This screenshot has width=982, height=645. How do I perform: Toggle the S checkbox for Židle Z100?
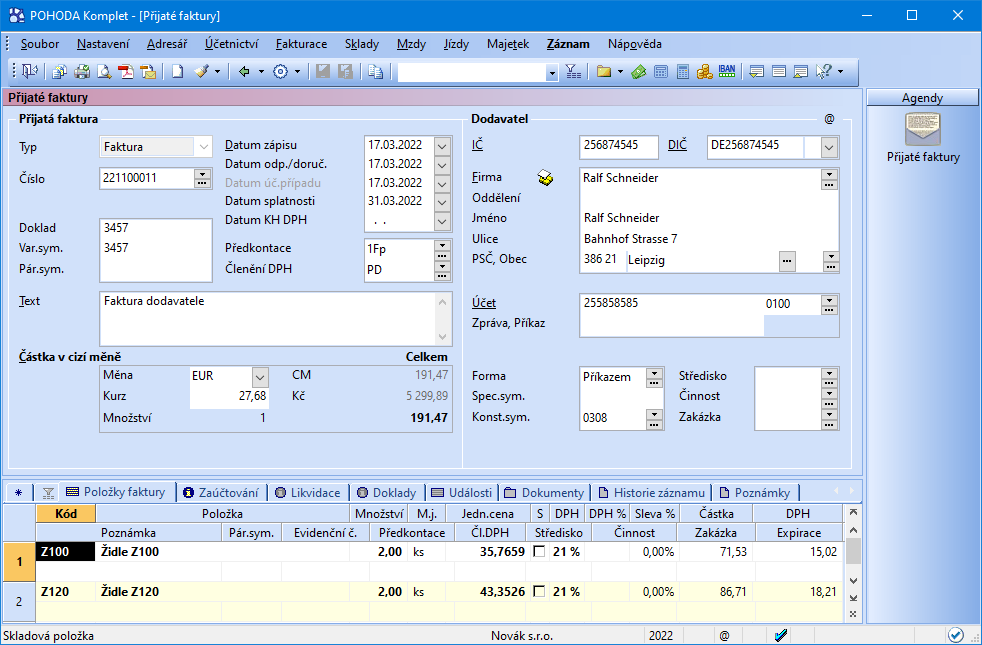tap(539, 552)
